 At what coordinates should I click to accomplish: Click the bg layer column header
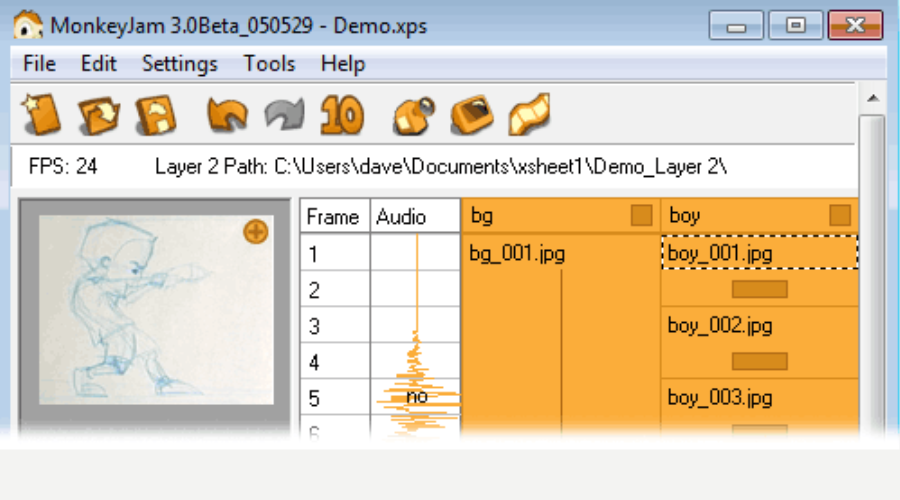pos(560,216)
